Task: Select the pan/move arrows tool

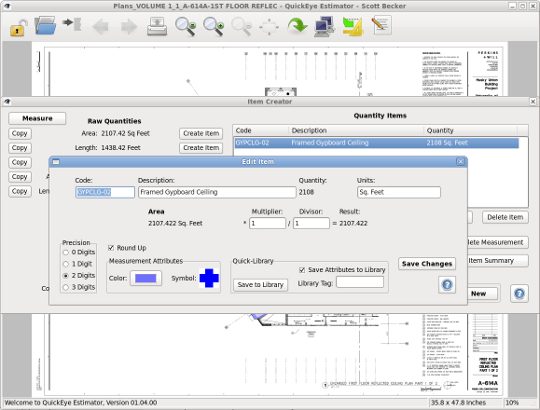Action: pos(269,27)
